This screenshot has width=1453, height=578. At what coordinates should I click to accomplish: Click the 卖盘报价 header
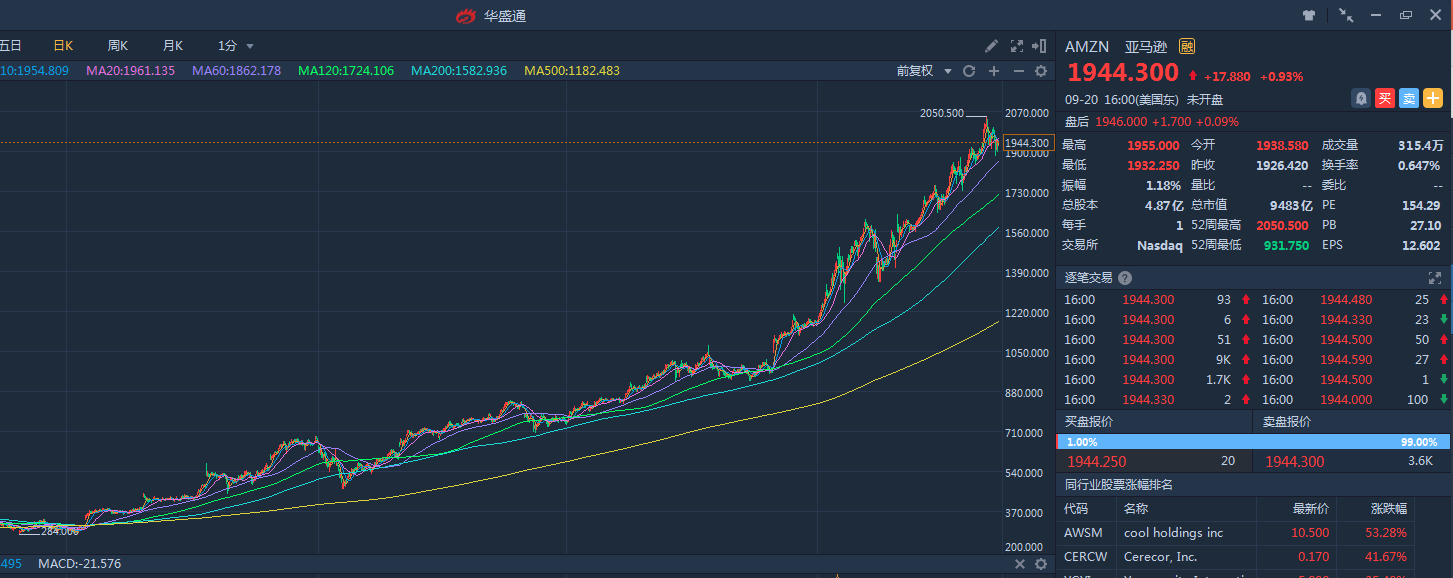click(1286, 422)
